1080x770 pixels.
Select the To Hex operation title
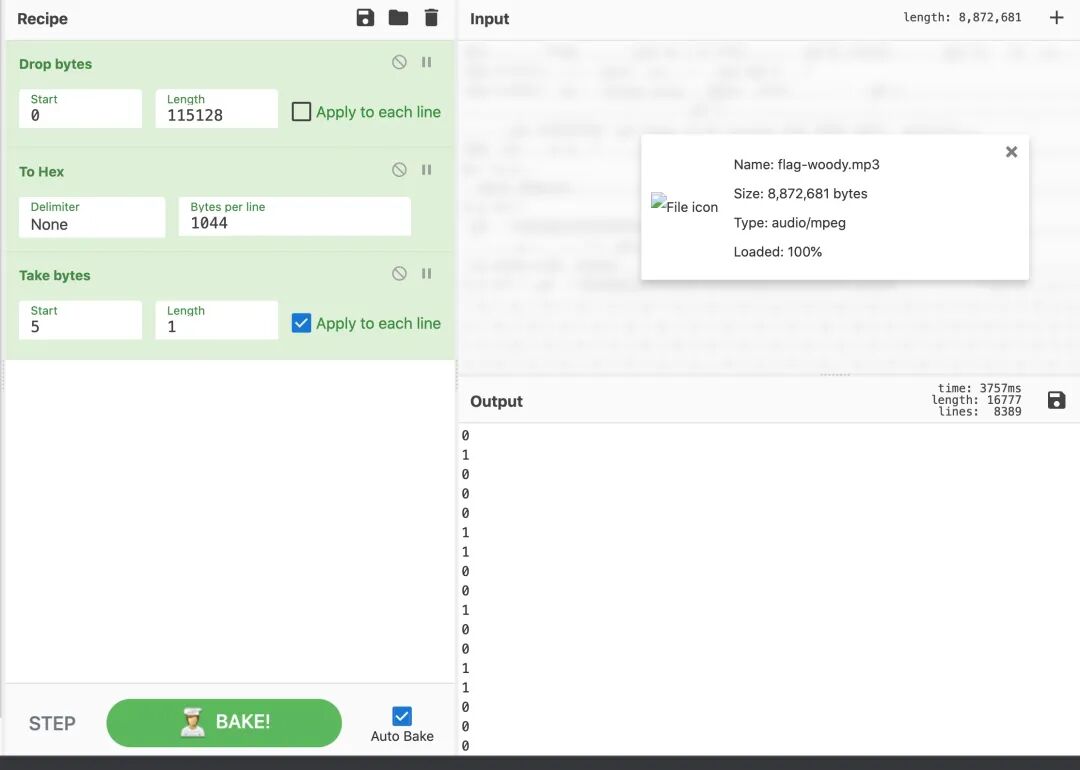(x=41, y=171)
